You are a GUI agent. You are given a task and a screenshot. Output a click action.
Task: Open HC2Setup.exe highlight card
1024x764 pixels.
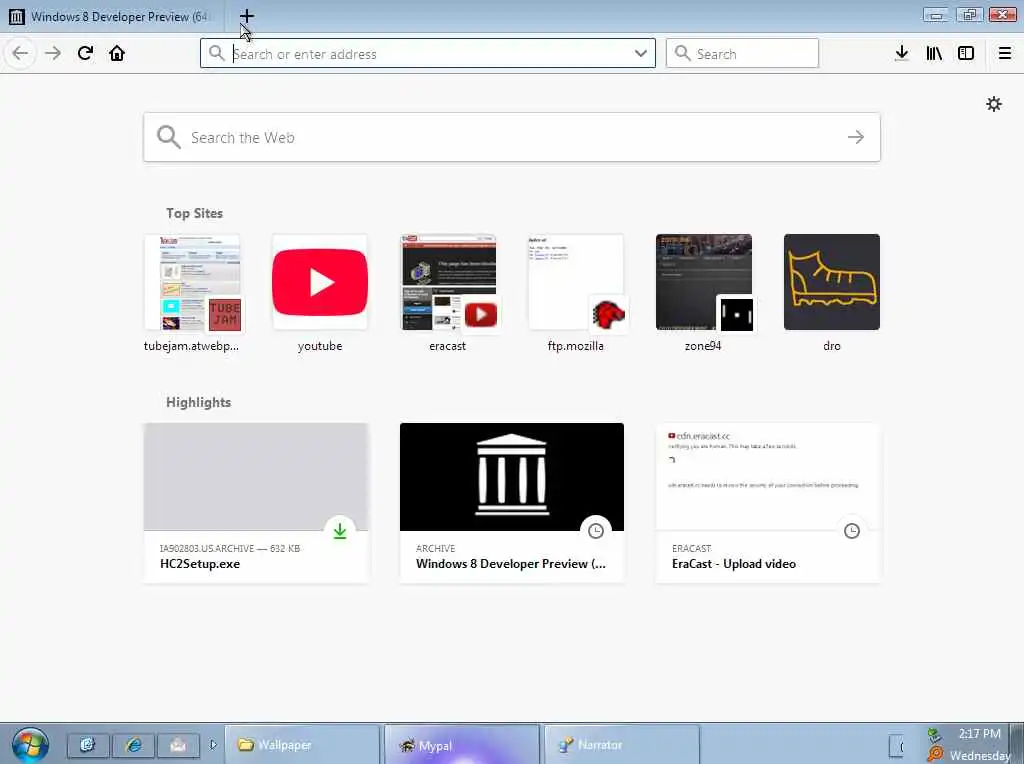point(256,503)
